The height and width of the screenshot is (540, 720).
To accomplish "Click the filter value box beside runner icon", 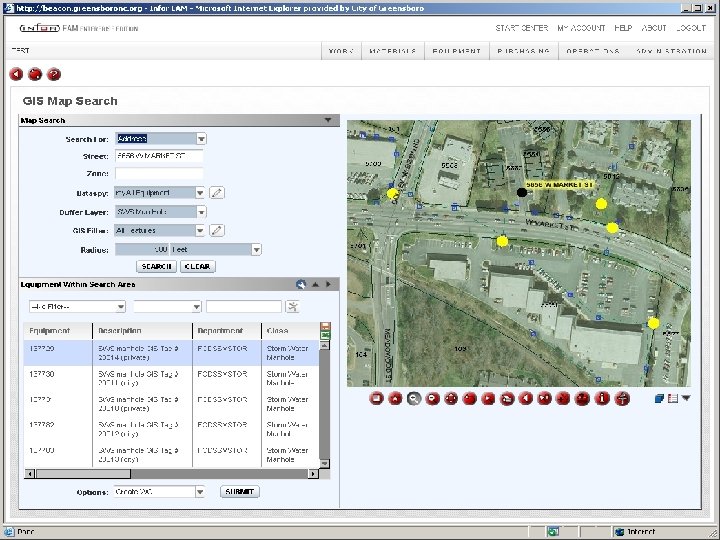I will pos(244,306).
